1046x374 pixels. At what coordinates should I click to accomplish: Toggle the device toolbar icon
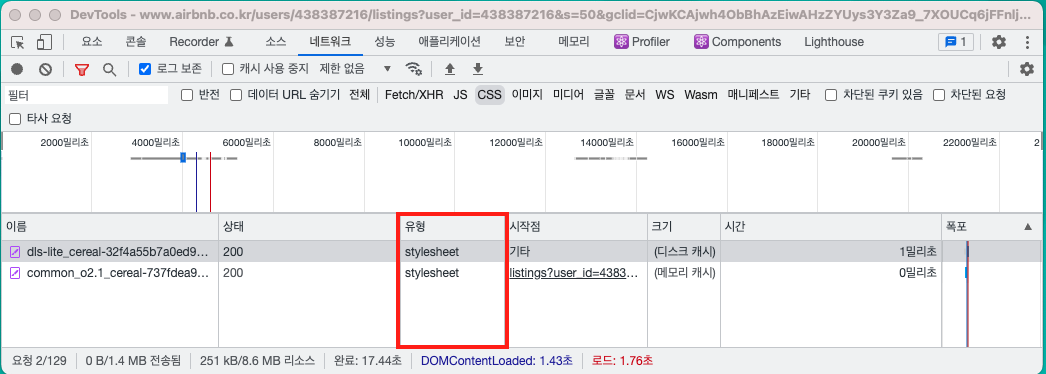coord(44,42)
